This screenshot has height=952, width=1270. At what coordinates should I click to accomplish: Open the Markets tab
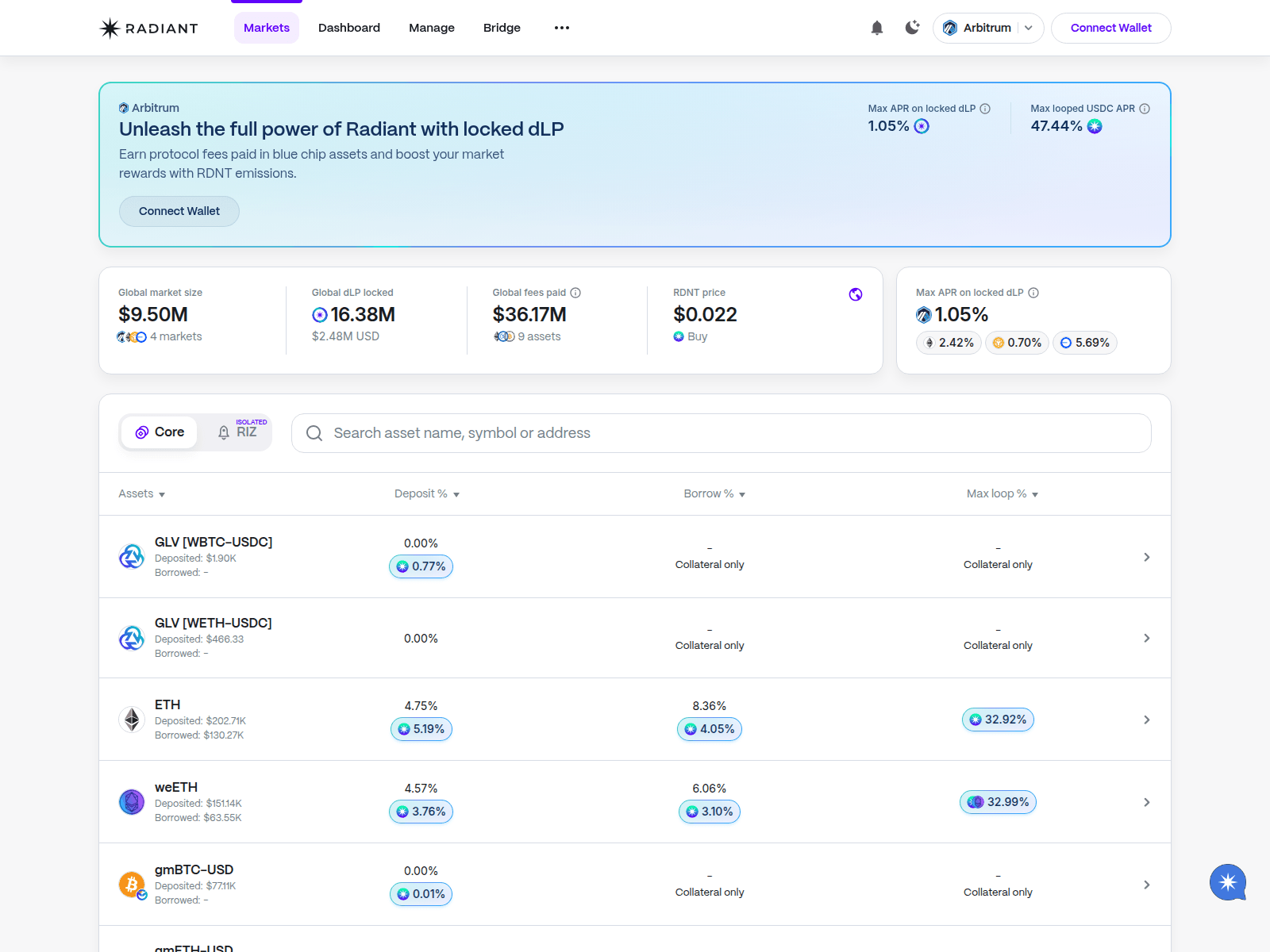point(267,28)
